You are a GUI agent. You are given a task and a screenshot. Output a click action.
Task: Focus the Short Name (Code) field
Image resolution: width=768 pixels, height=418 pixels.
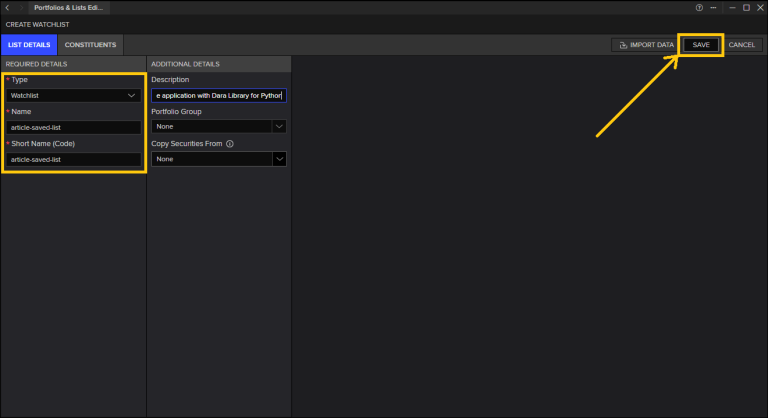point(73,159)
